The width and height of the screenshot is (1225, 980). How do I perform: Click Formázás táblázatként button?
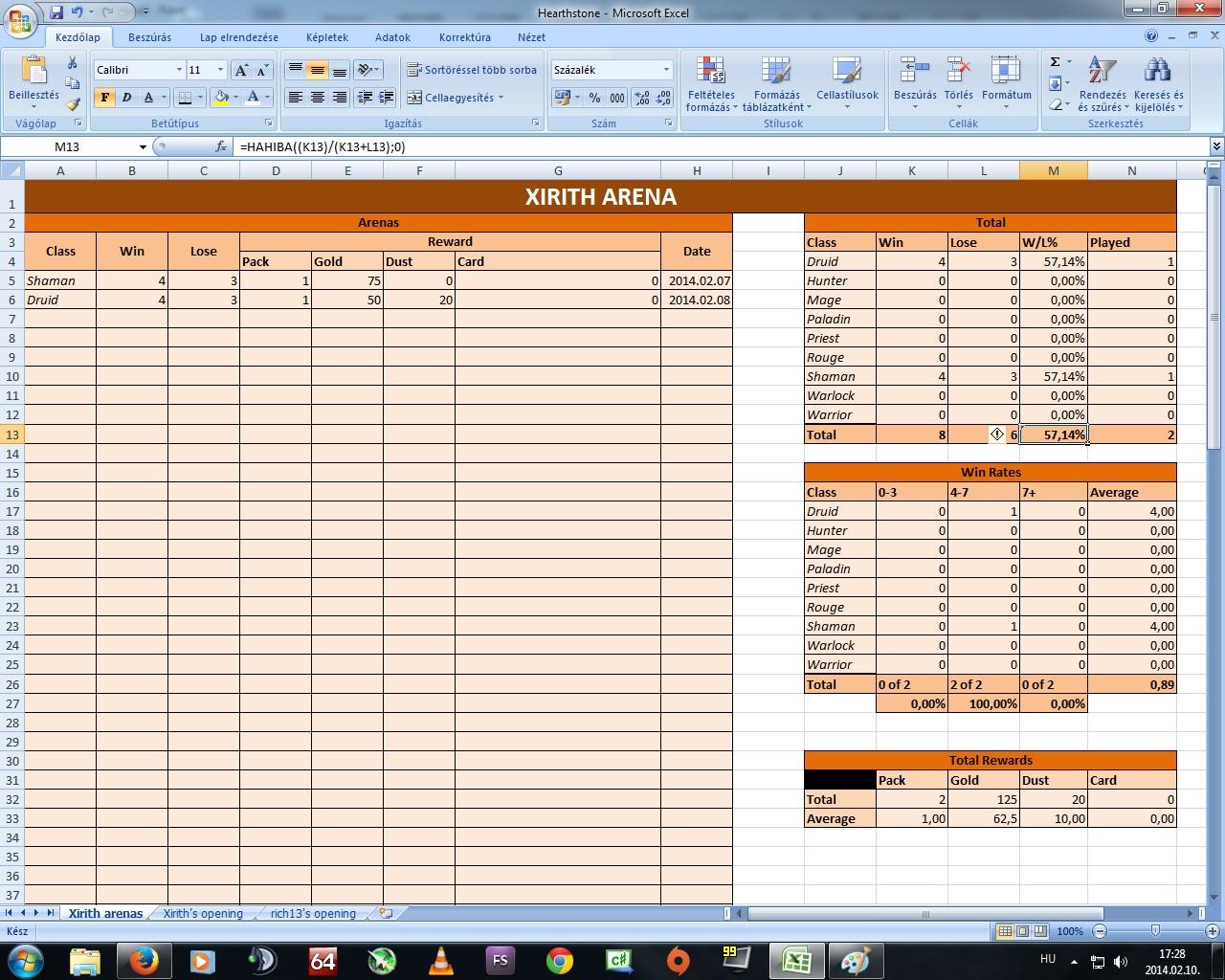coord(777,84)
